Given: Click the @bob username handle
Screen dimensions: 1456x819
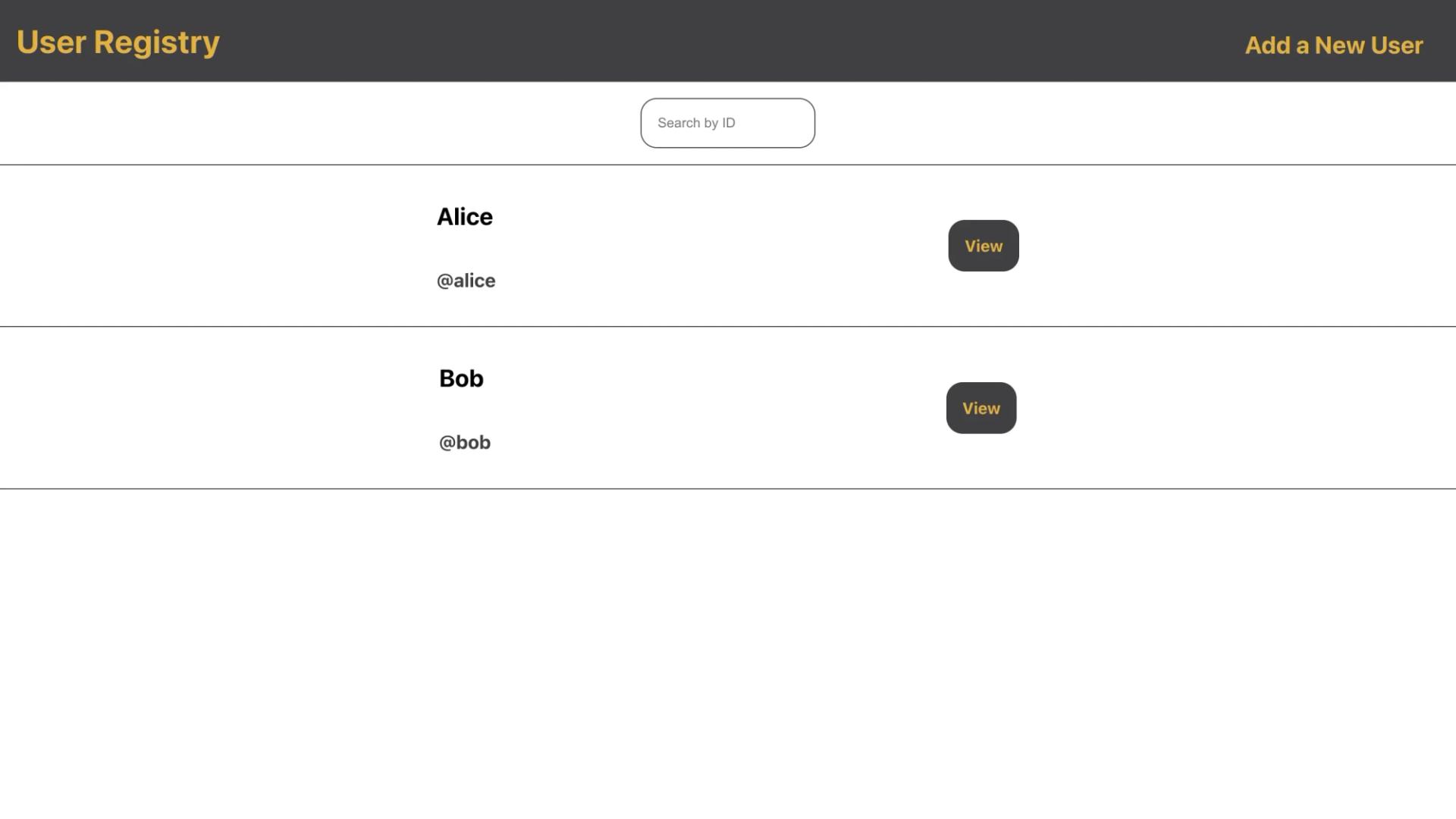Looking at the screenshot, I should click(465, 443).
